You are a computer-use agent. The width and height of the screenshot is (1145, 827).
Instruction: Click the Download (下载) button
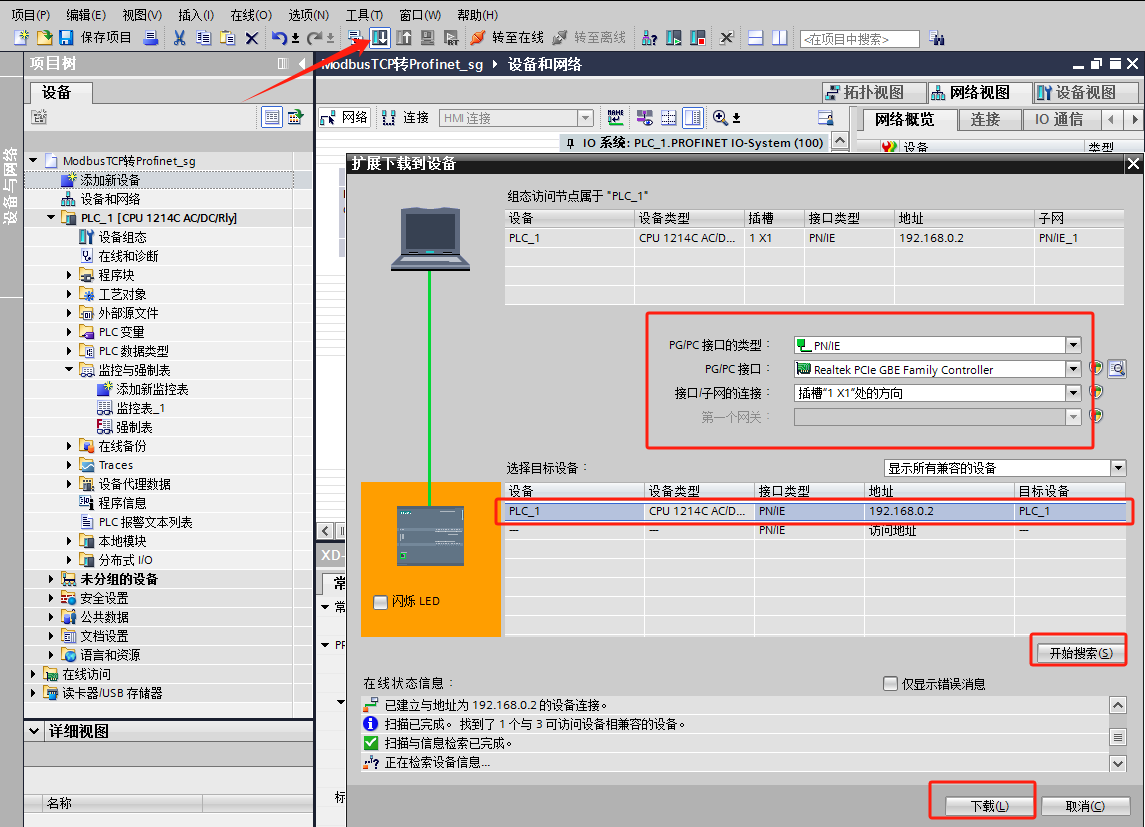(x=989, y=806)
